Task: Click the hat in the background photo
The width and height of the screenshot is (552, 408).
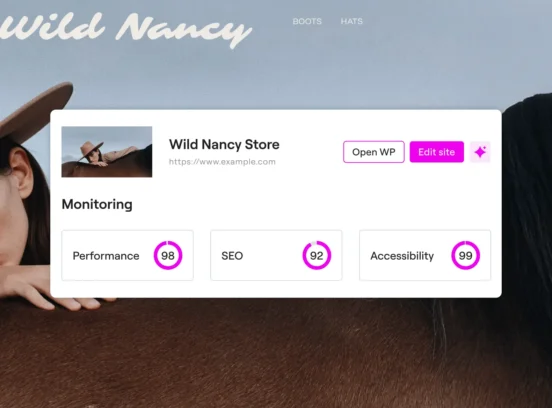Action: pyautogui.click(x=33, y=109)
